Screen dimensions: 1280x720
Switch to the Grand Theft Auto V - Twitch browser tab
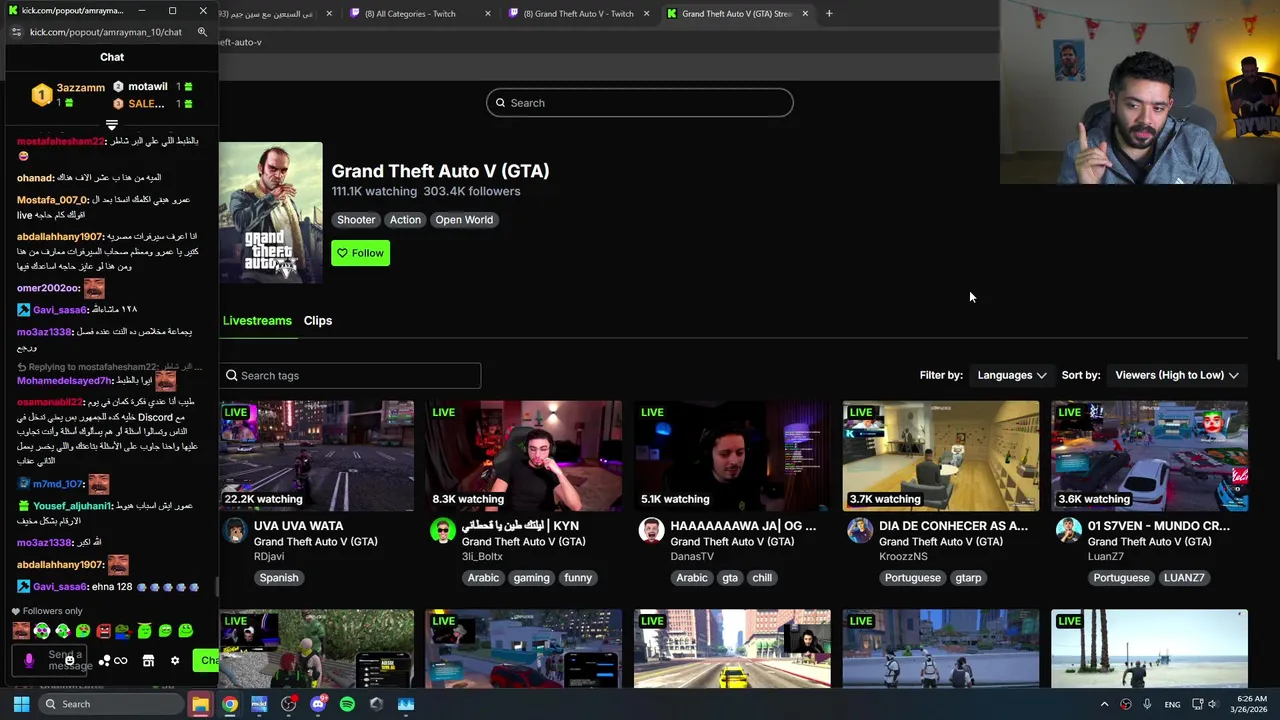click(x=578, y=14)
